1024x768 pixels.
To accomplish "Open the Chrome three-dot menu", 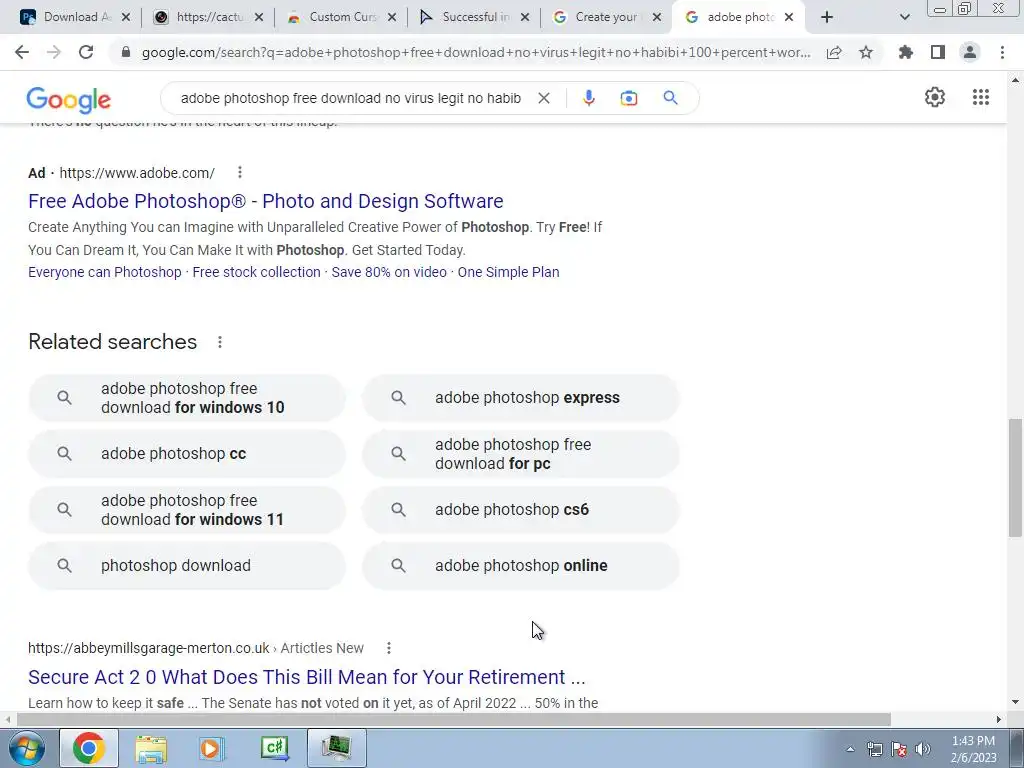I will pyautogui.click(x=1002, y=52).
